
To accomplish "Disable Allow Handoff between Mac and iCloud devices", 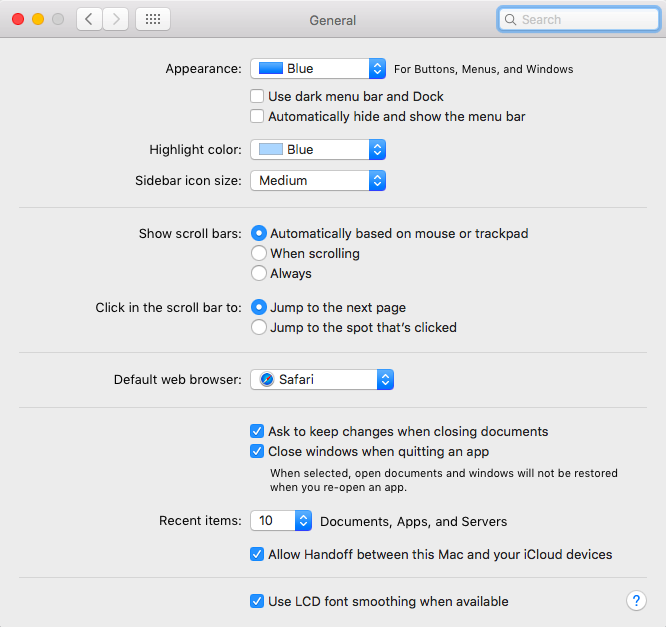I will click(x=257, y=554).
